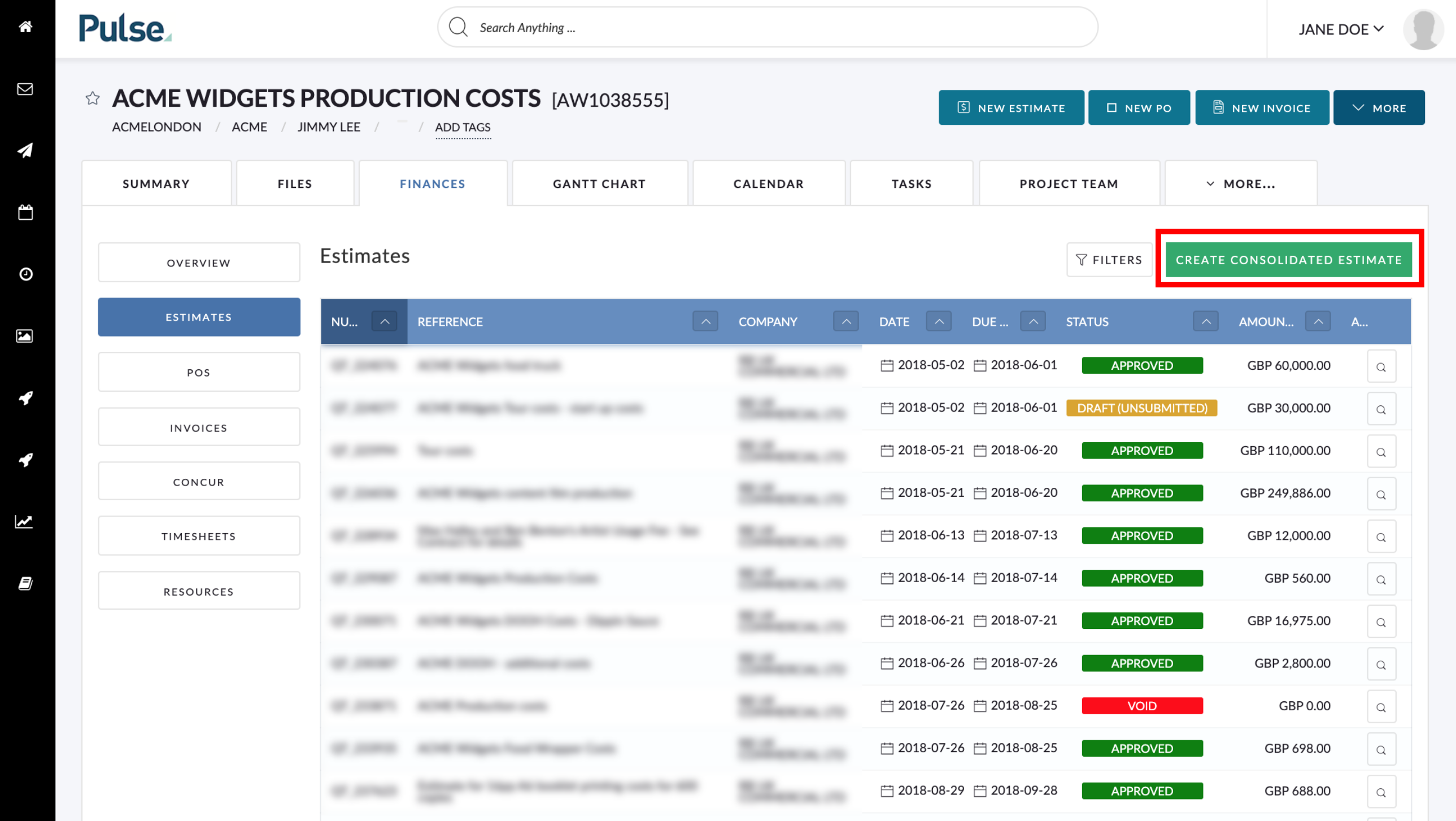View estimate of GBP 12,000.00

(x=1381, y=536)
